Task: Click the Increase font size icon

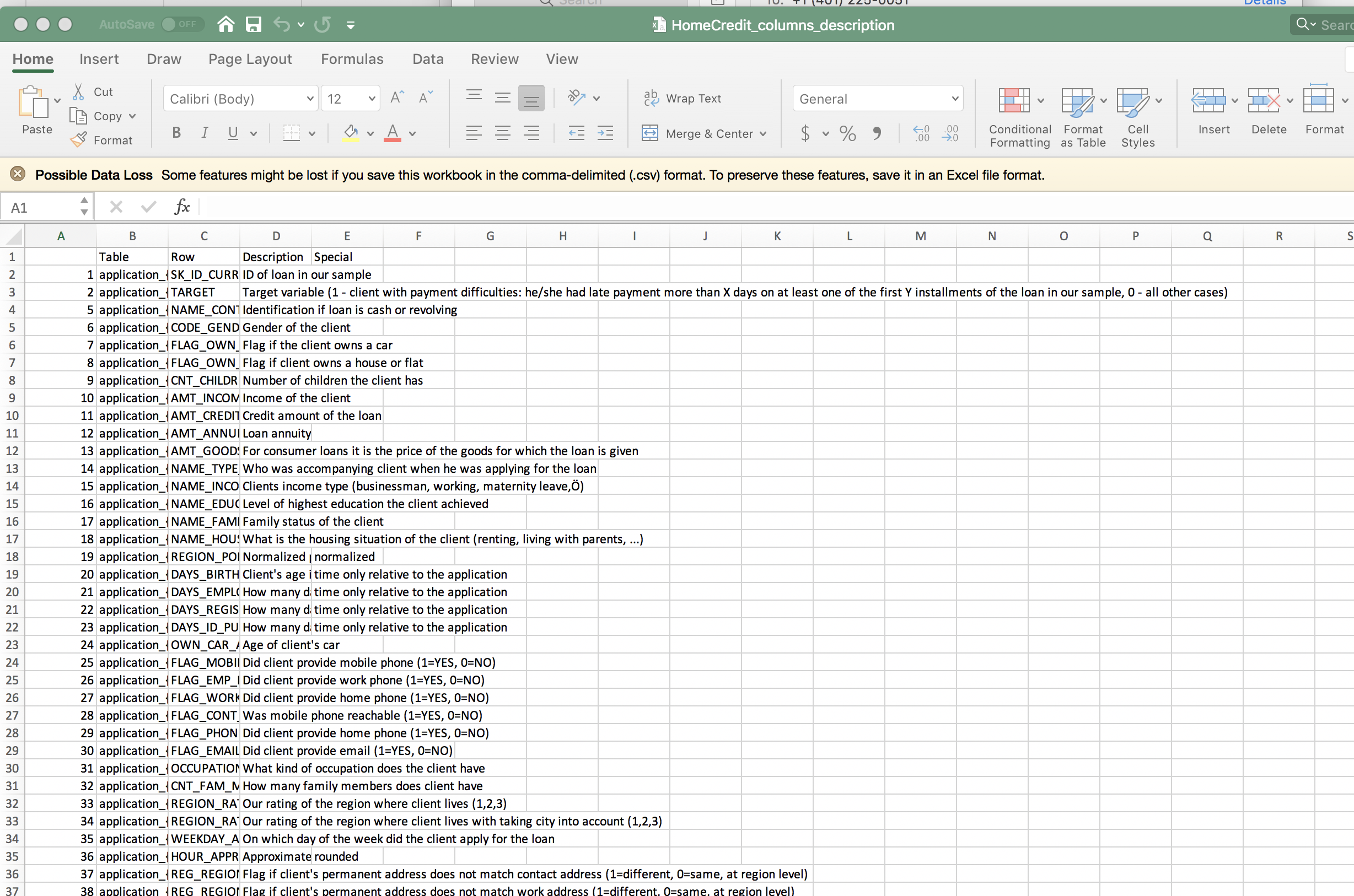Action: tap(396, 98)
